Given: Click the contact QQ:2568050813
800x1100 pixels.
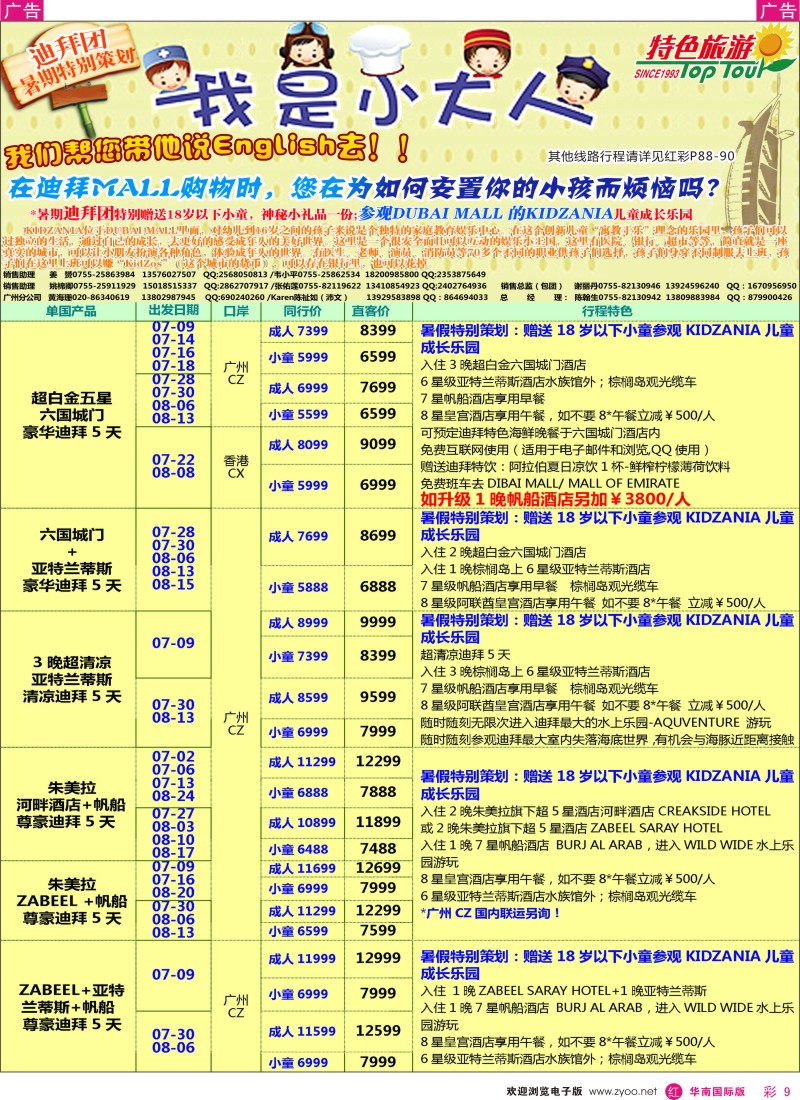Looking at the screenshot, I should pos(233,274).
